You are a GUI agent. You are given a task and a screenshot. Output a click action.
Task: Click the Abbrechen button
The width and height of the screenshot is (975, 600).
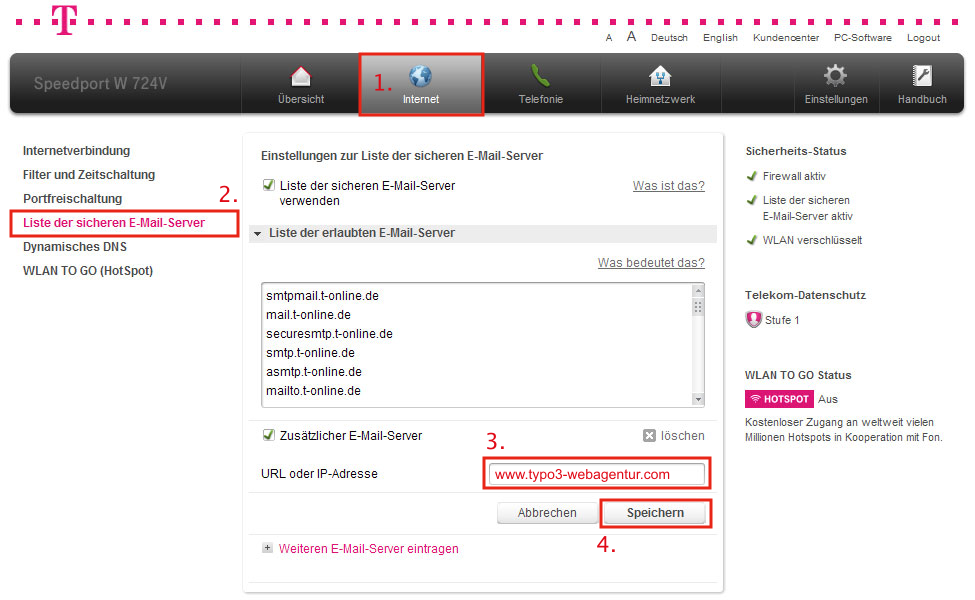click(x=547, y=513)
